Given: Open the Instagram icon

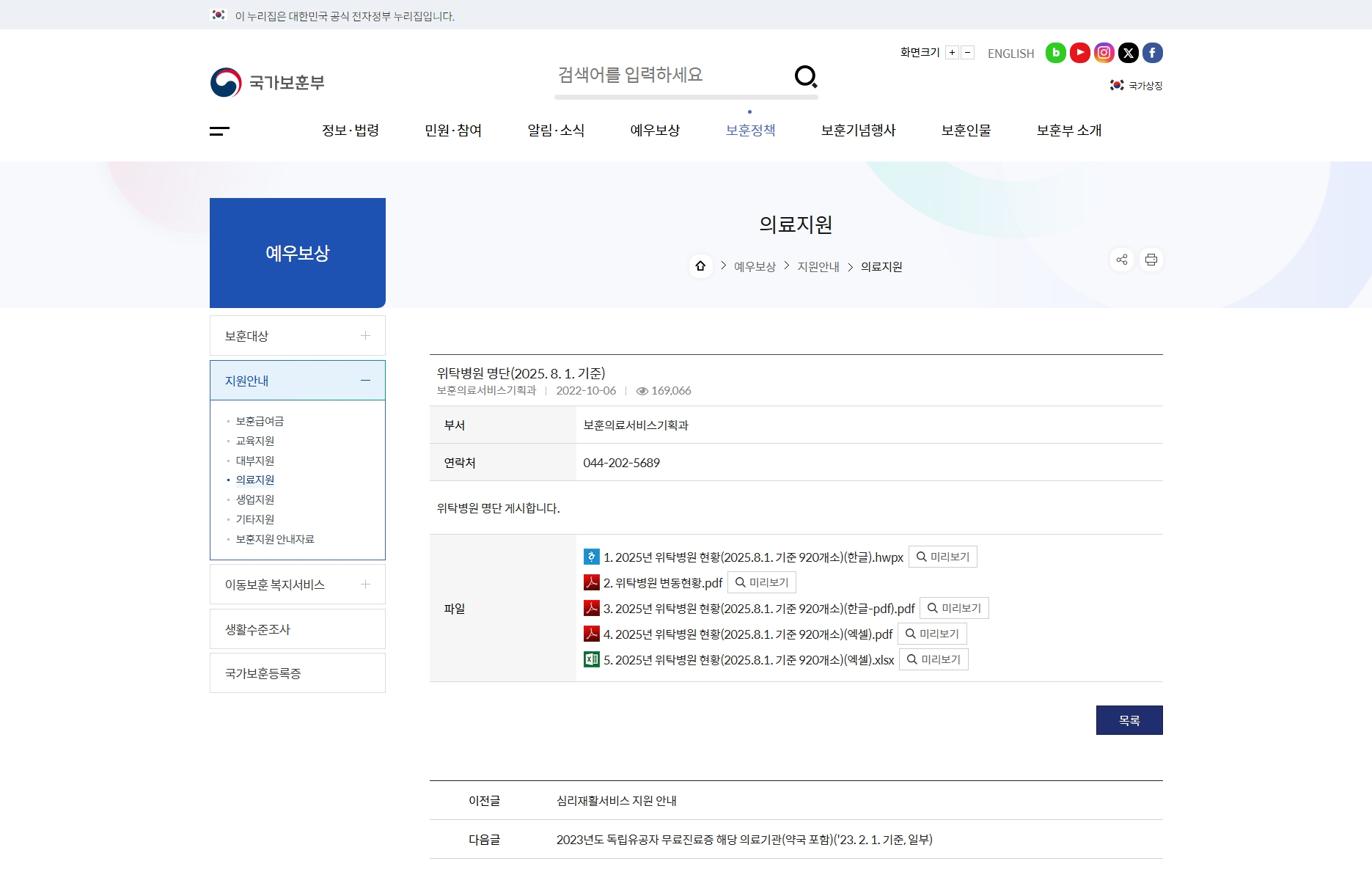Looking at the screenshot, I should point(1104,53).
